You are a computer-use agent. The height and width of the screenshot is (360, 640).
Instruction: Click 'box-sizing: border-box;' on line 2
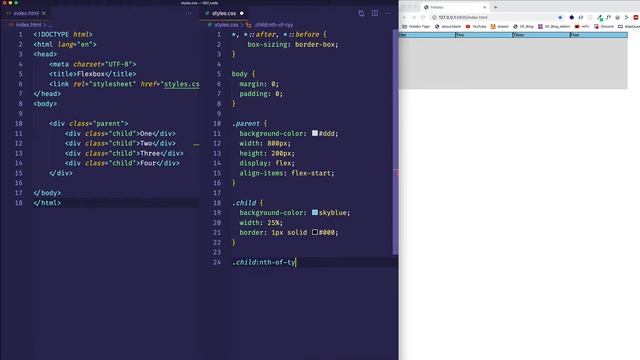(293, 44)
